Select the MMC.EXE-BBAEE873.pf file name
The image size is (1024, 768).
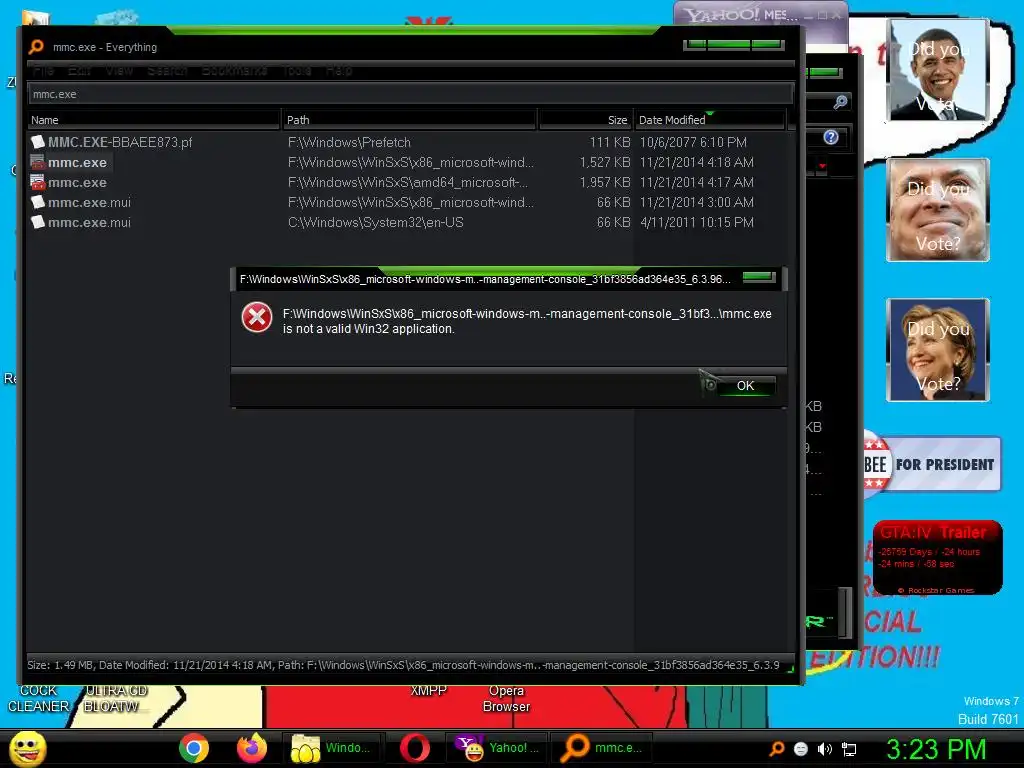point(120,142)
